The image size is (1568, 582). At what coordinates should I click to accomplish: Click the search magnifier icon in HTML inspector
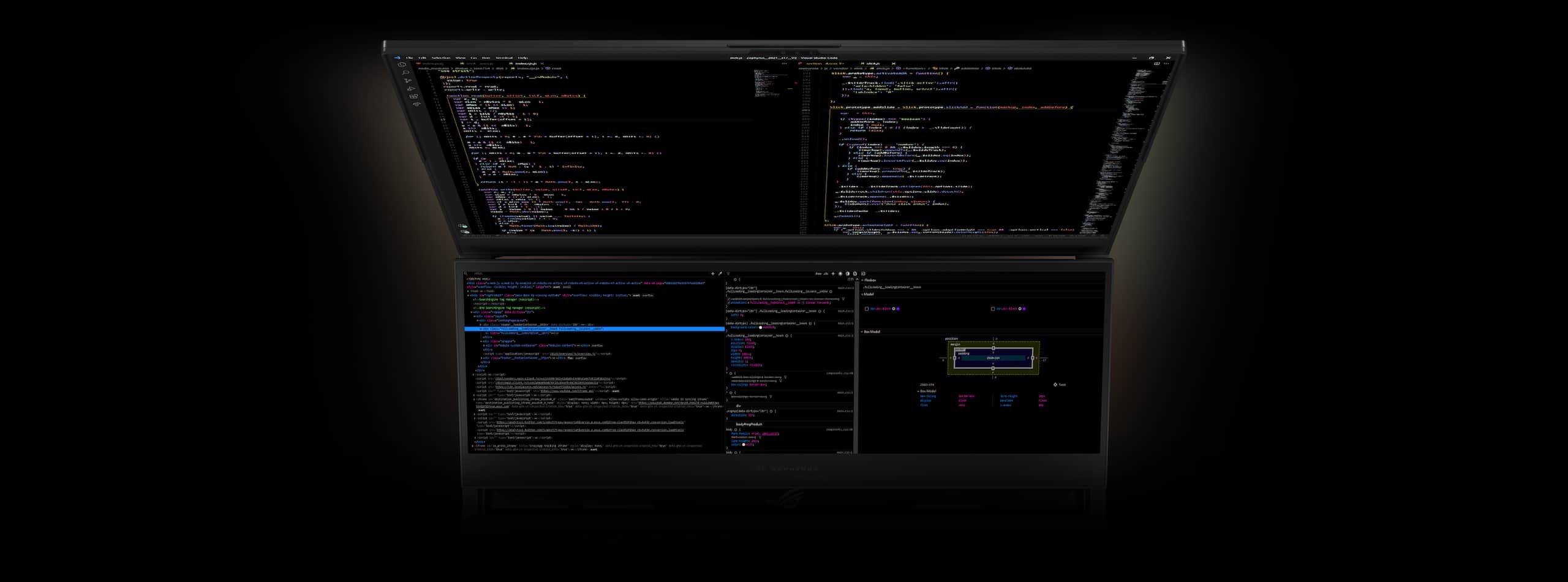pyautogui.click(x=465, y=274)
